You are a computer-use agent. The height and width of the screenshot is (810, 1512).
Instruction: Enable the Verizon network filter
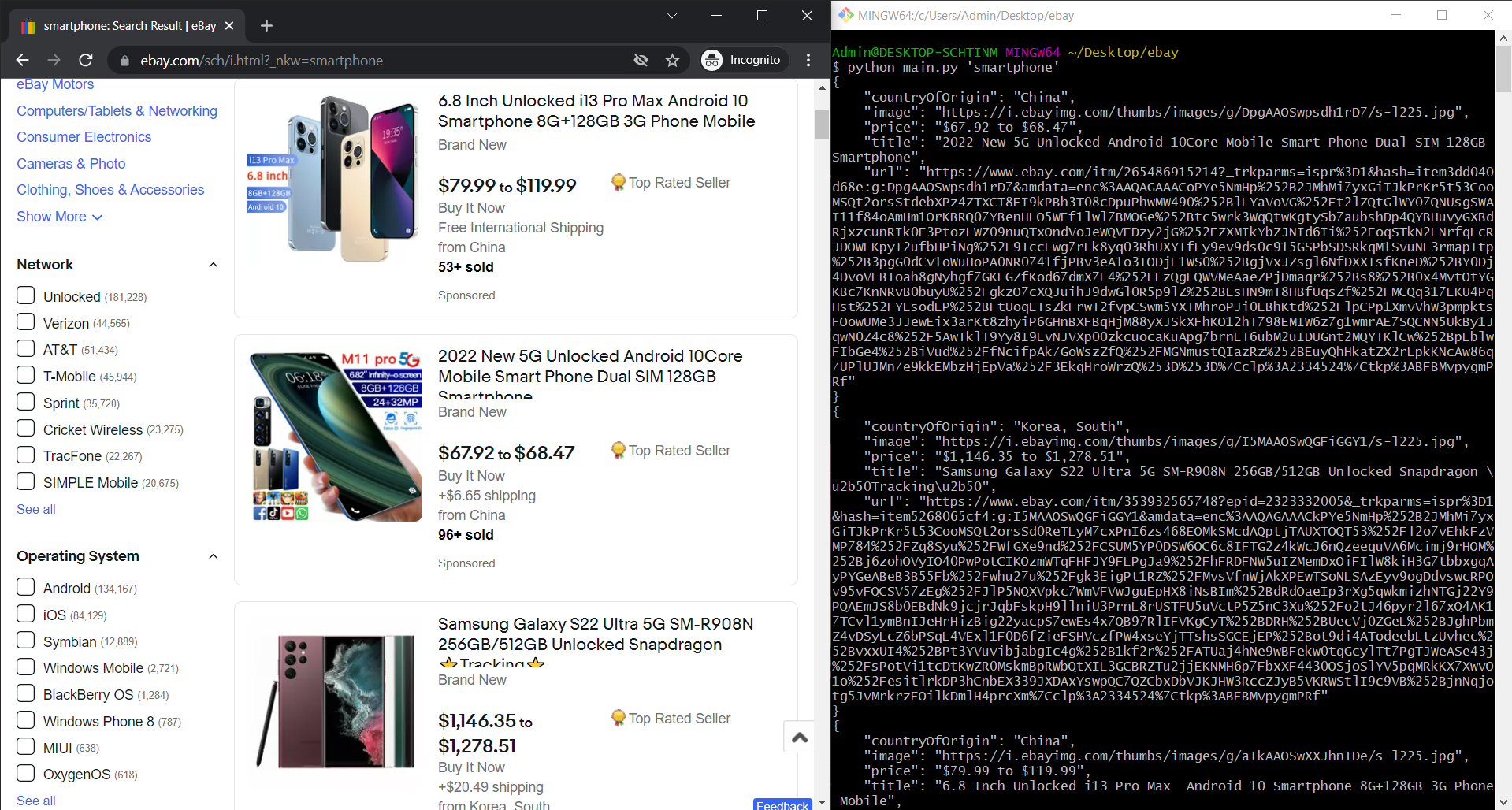25,322
